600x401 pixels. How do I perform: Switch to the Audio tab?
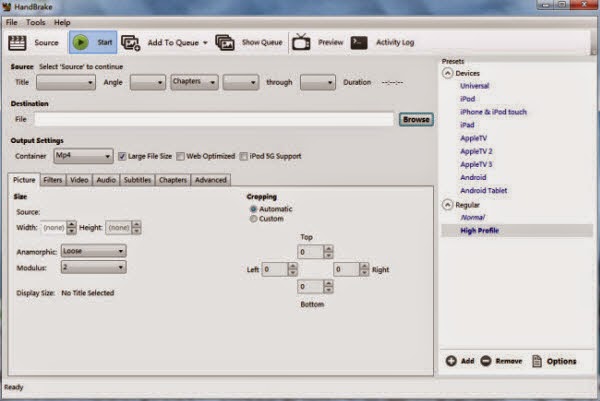(x=106, y=180)
